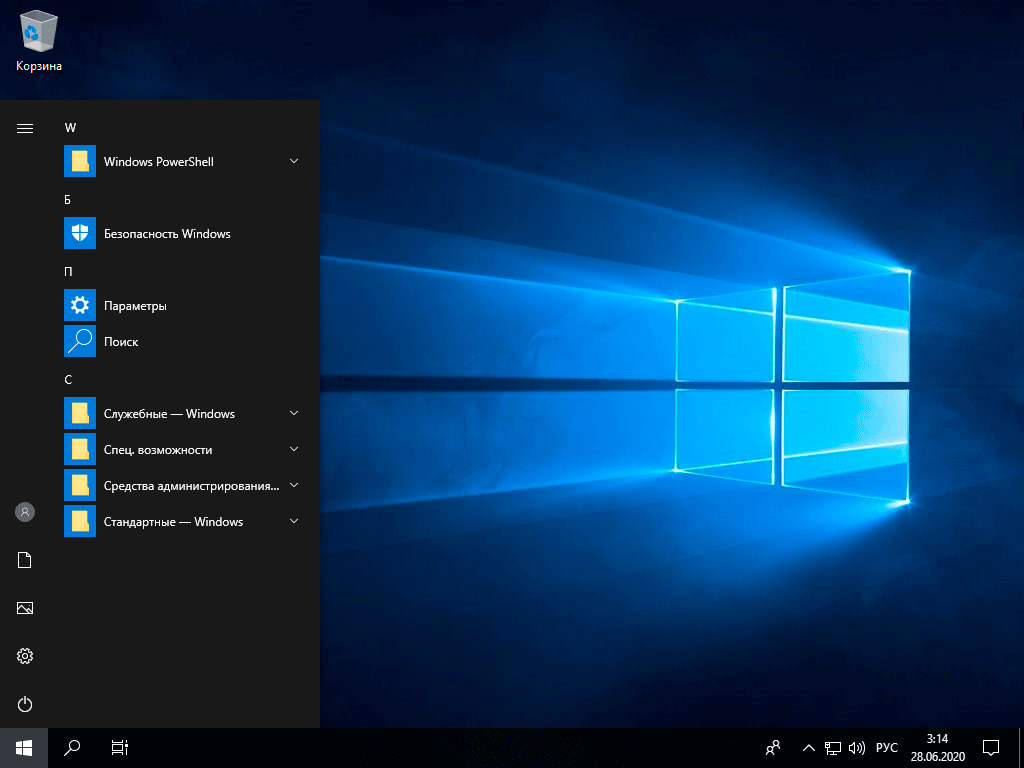Expand Спец. возможности folder chevron

[x=294, y=449]
